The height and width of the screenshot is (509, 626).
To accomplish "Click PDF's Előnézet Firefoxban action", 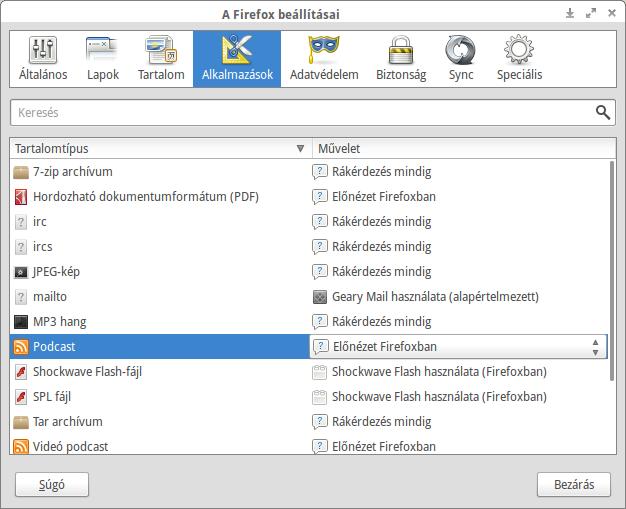I will click(x=384, y=197).
